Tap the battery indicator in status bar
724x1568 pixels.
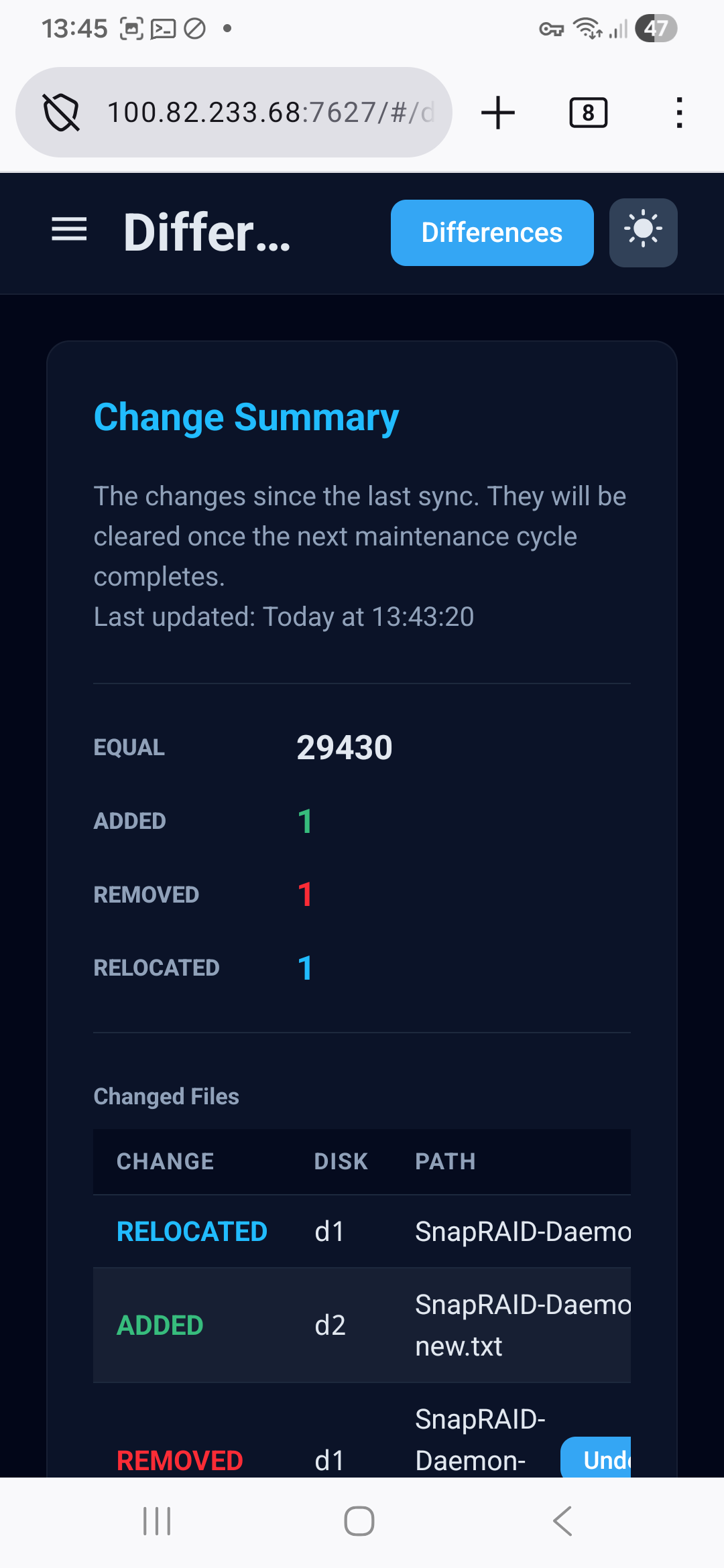click(656, 28)
